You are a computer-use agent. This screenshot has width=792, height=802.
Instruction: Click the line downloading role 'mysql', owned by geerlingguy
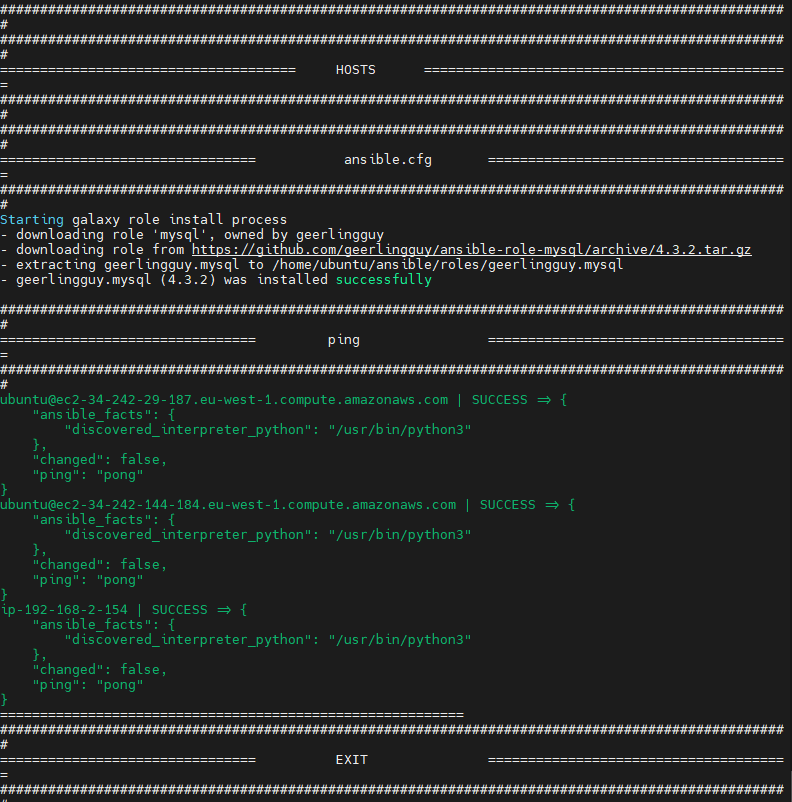coord(192,235)
